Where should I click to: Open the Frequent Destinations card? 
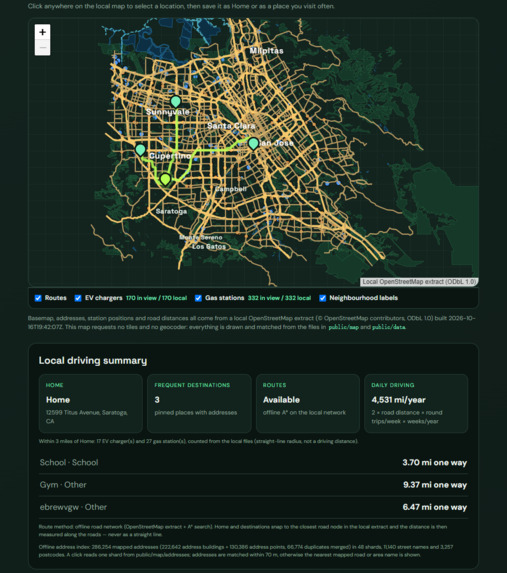pyautogui.click(x=199, y=403)
